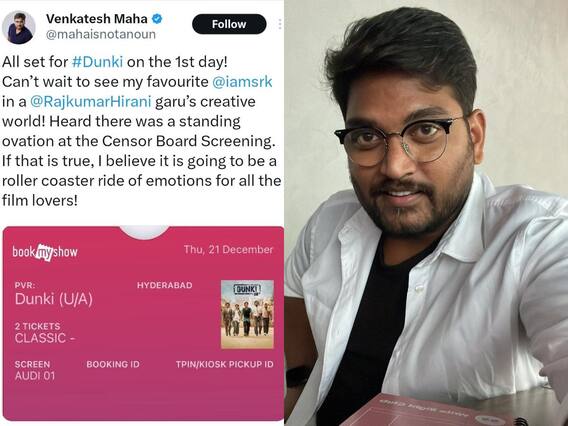Viewport: 568px width, 426px height.
Task: Open the three-dot more options menu
Action: pos(280,24)
